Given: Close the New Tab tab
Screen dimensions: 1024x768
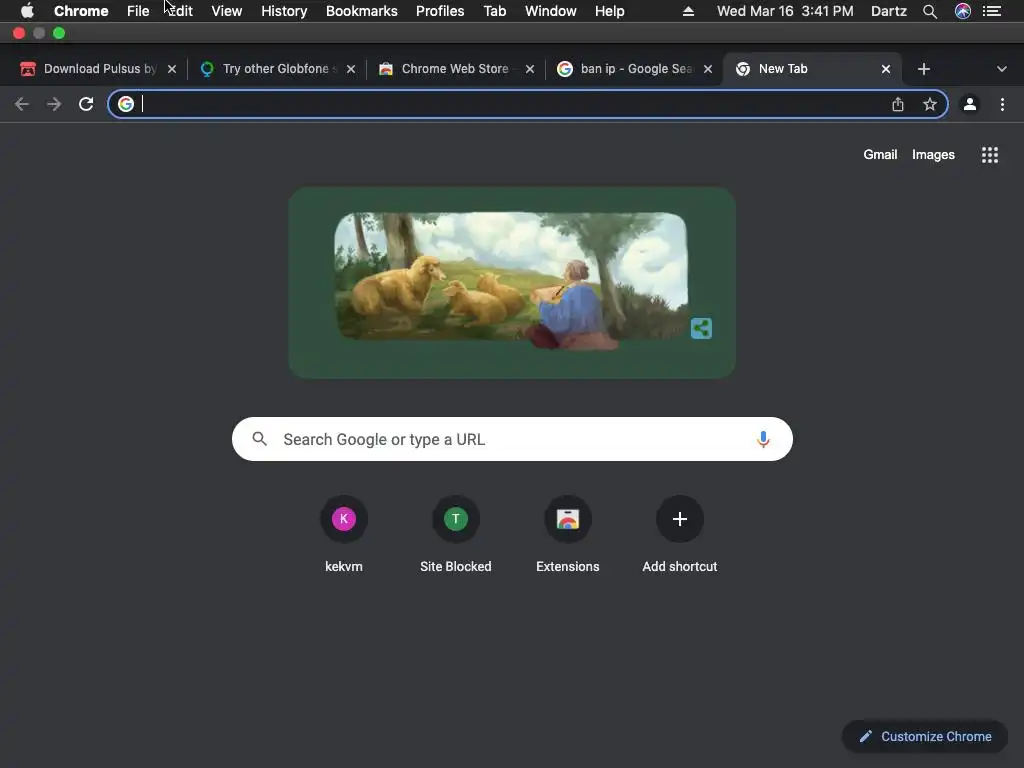Looking at the screenshot, I should coord(886,69).
